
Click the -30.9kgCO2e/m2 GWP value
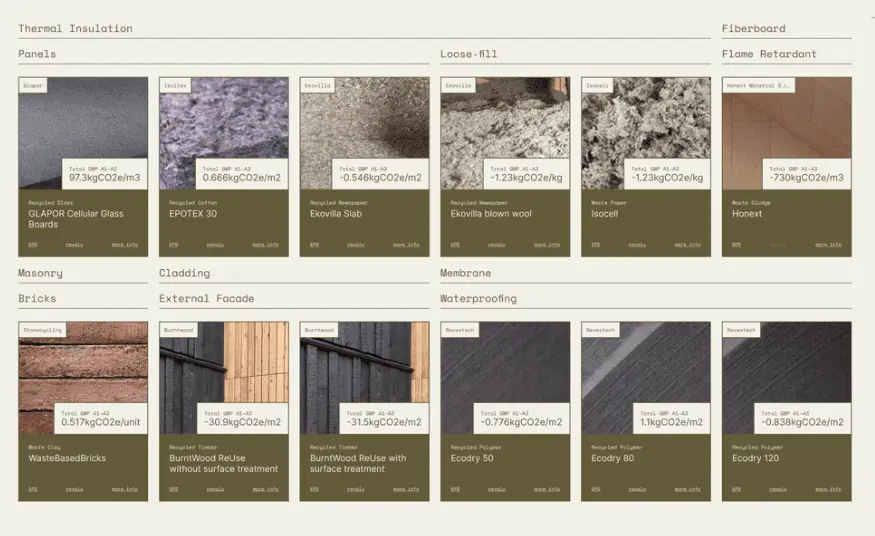(x=242, y=422)
